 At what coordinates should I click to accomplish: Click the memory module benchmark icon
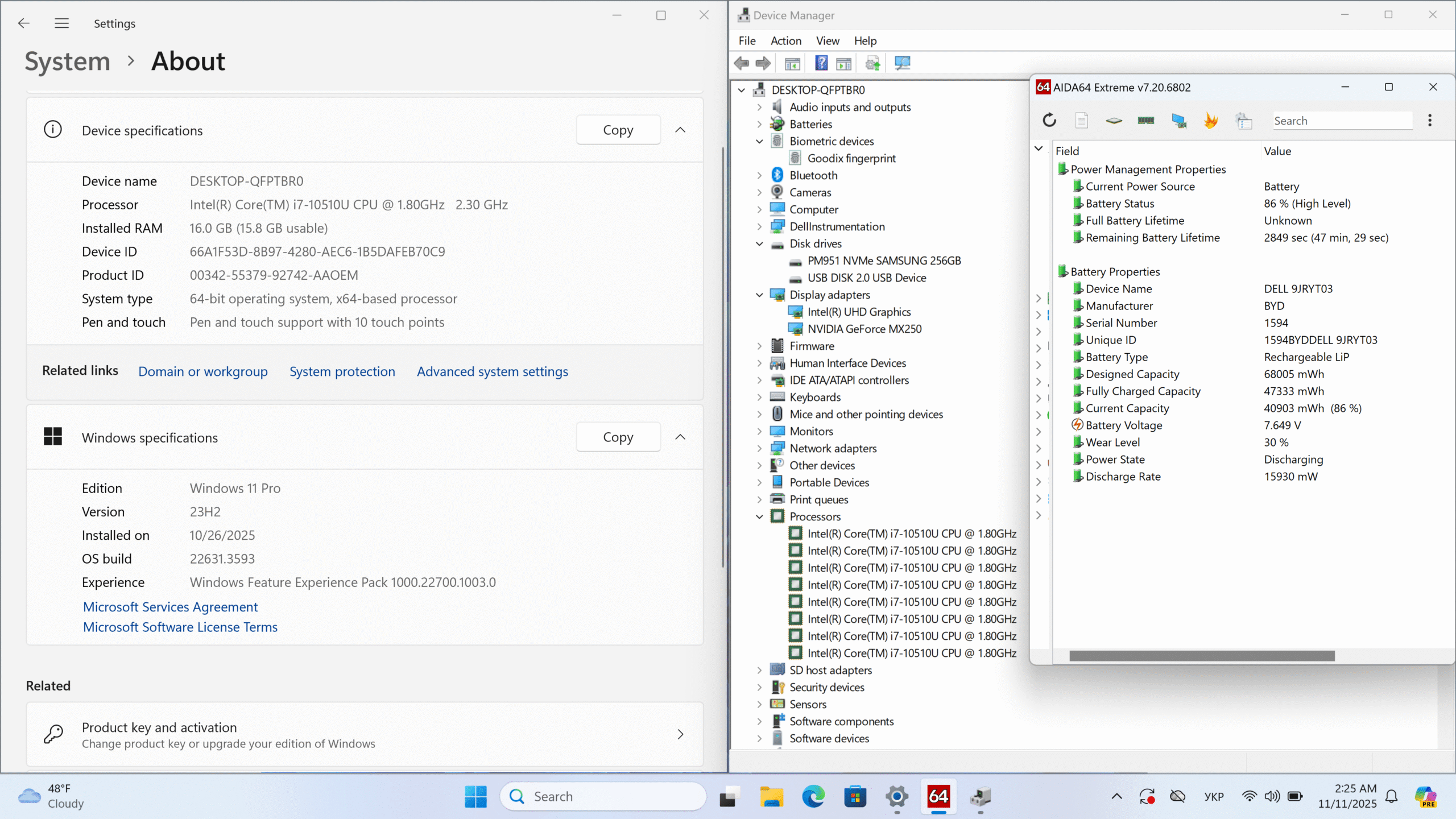[x=1145, y=120]
